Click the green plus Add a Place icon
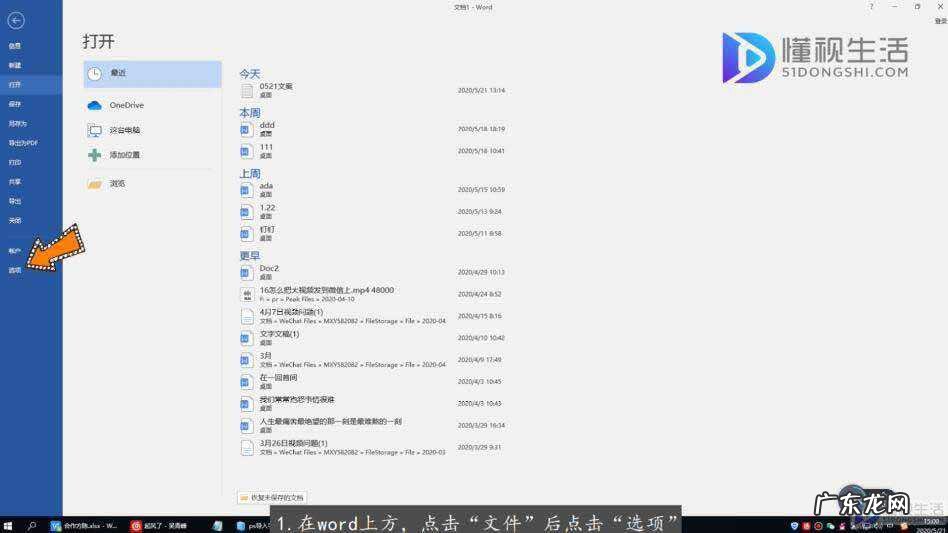This screenshot has width=948, height=533. click(x=94, y=155)
